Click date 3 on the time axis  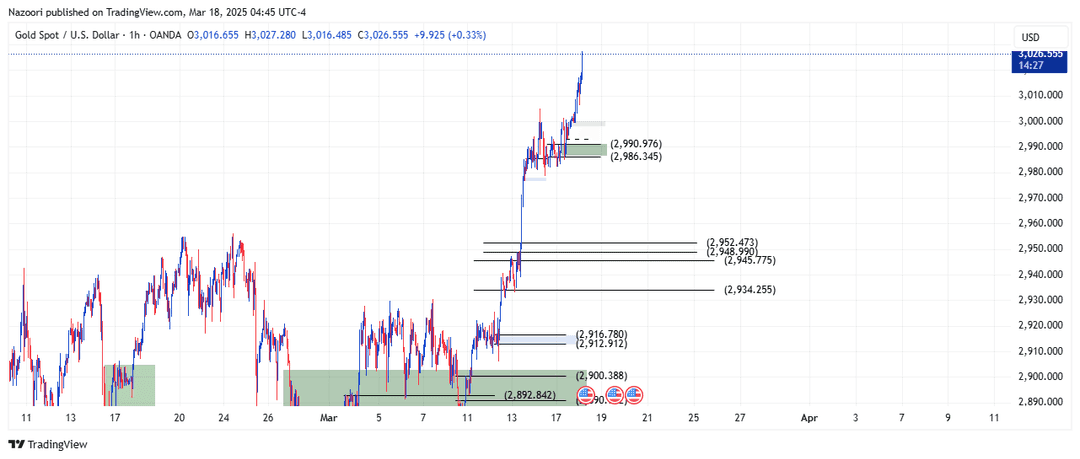pos(855,418)
